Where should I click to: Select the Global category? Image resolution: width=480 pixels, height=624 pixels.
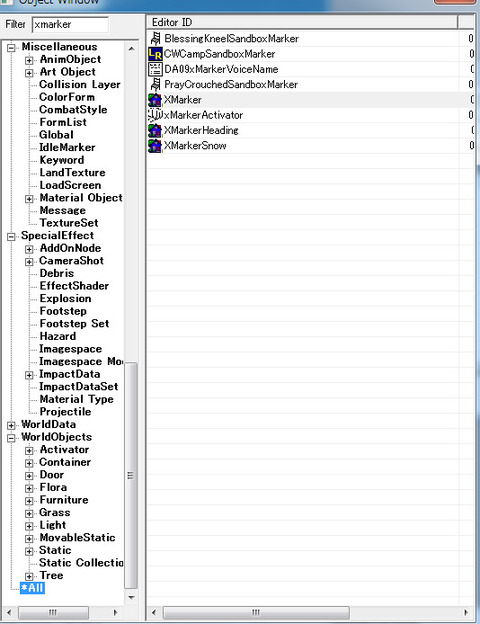(56, 135)
